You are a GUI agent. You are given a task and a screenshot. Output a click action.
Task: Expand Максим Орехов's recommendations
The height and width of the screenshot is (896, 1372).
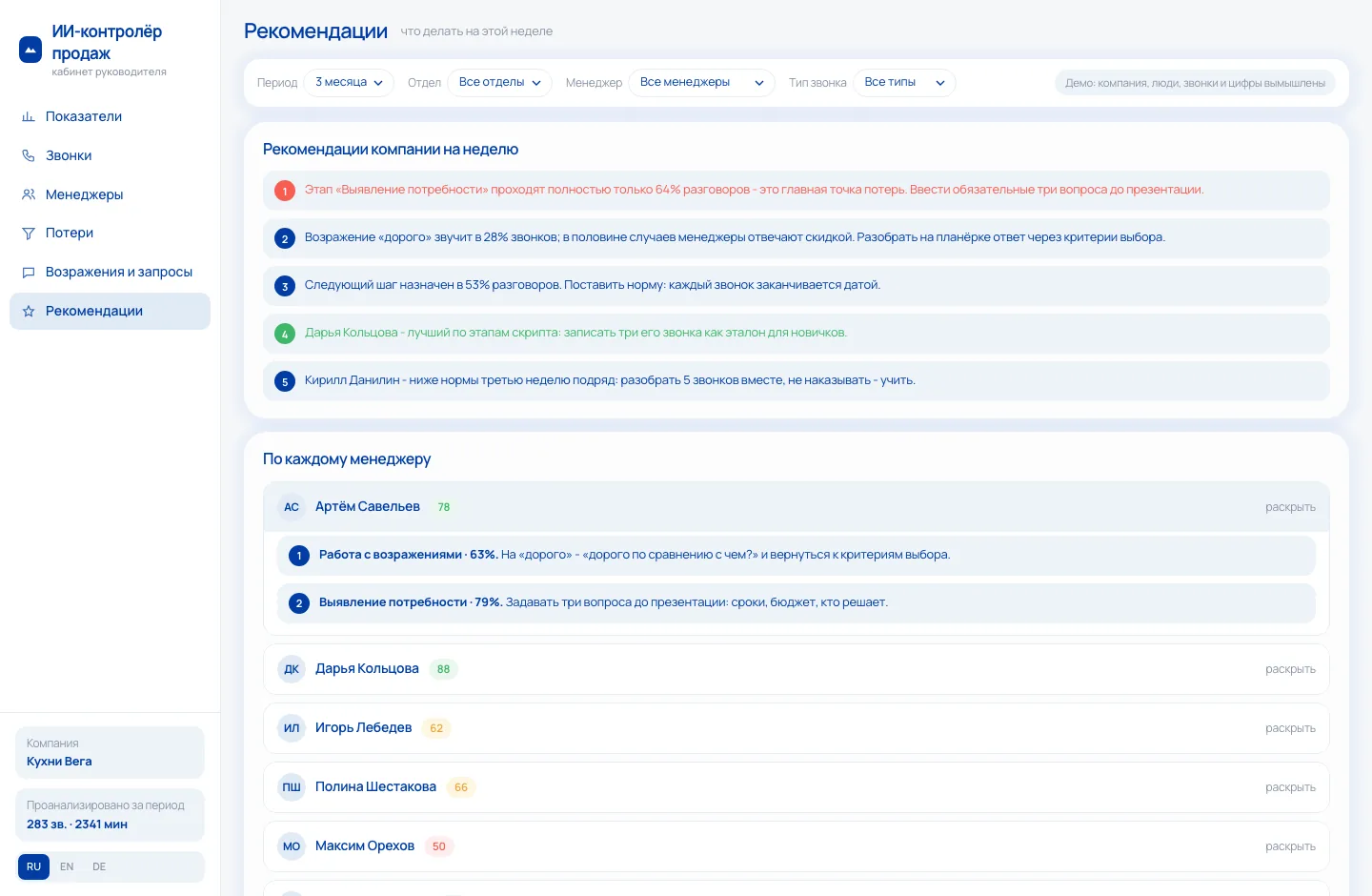(1290, 846)
